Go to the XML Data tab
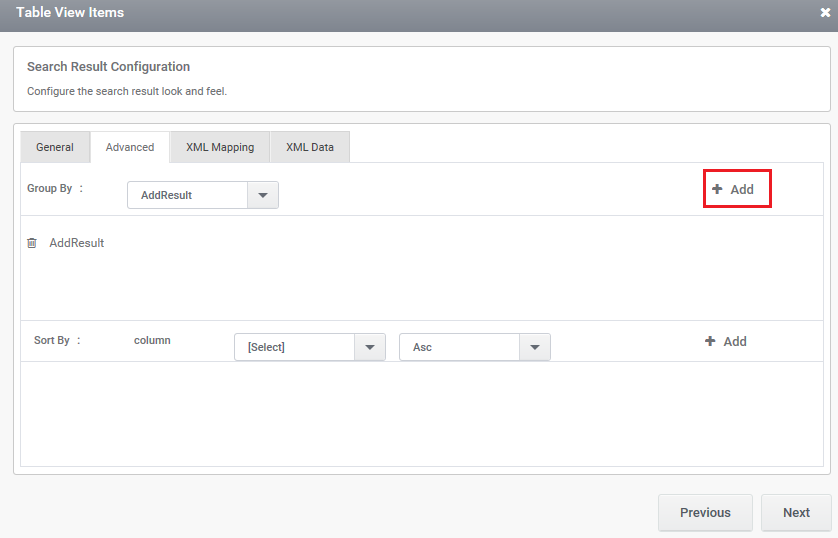The image size is (838, 538). coord(310,147)
